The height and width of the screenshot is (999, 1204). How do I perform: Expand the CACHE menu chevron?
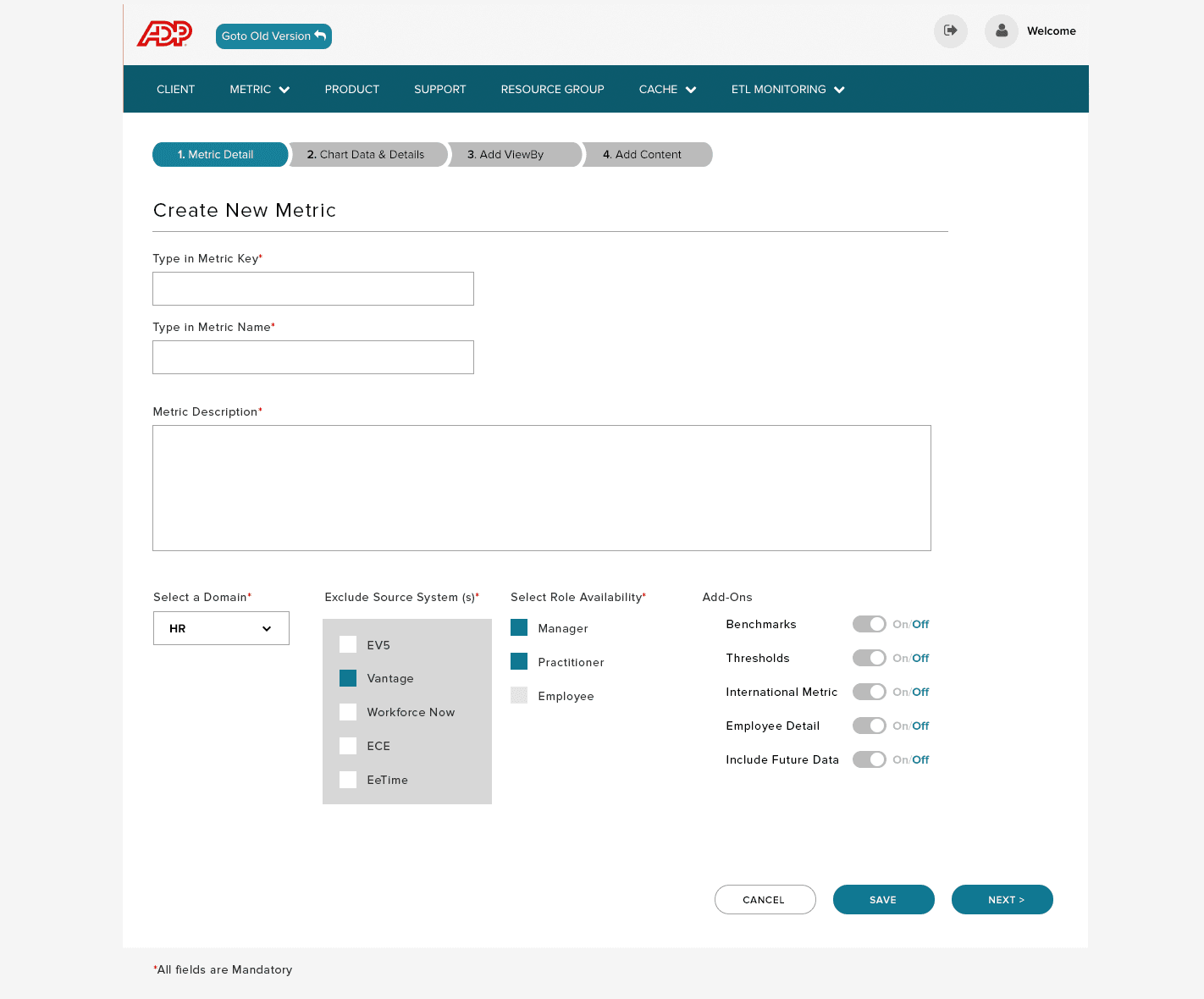691,90
